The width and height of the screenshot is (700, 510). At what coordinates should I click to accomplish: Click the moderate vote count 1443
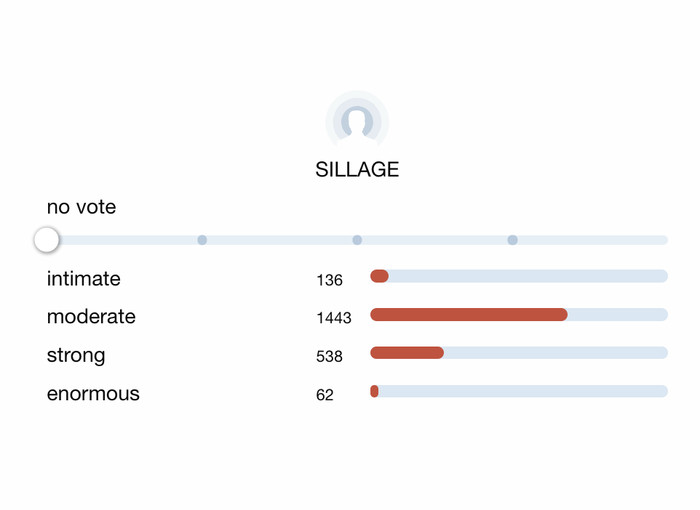(334, 318)
